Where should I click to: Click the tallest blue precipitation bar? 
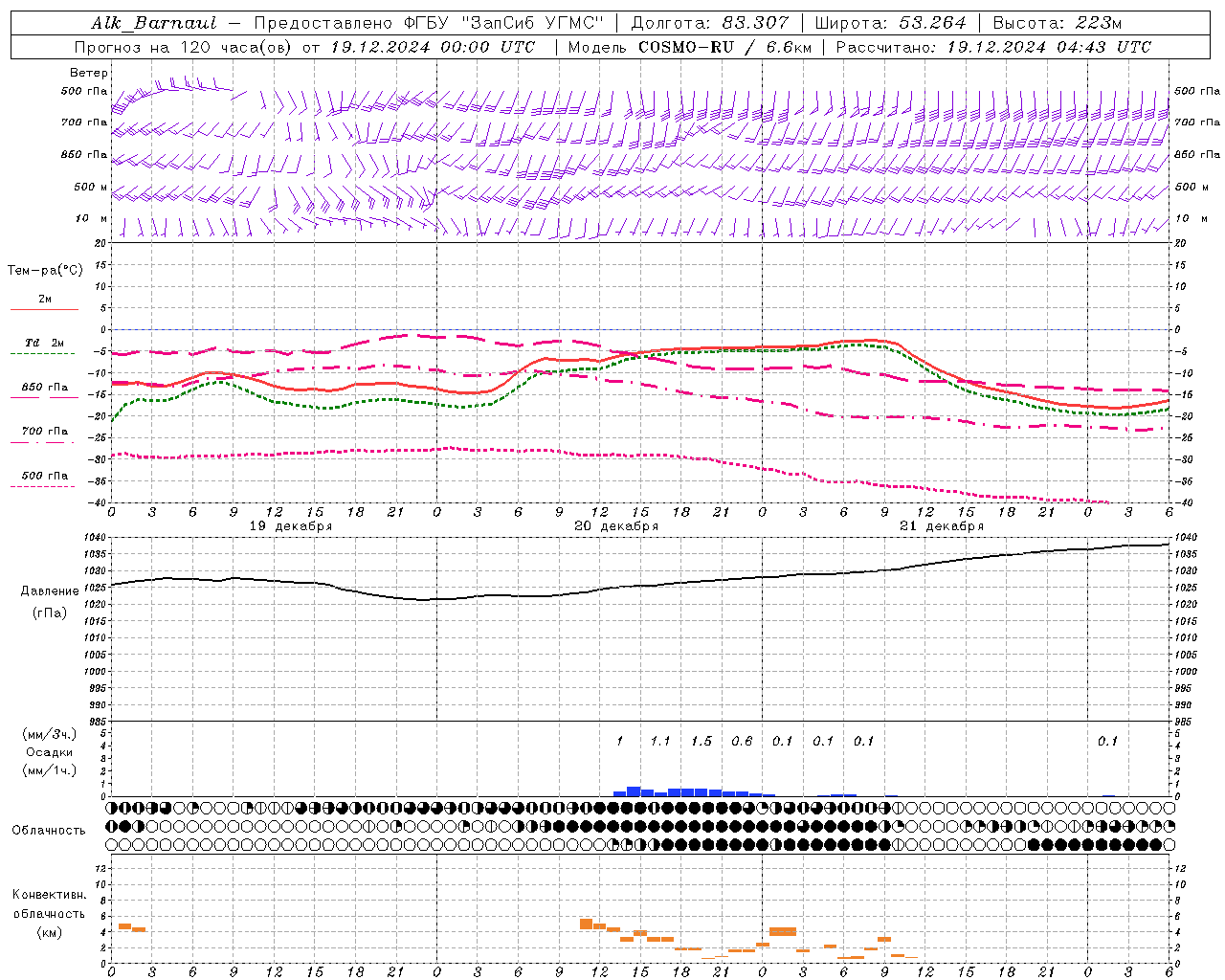pyautogui.click(x=634, y=791)
